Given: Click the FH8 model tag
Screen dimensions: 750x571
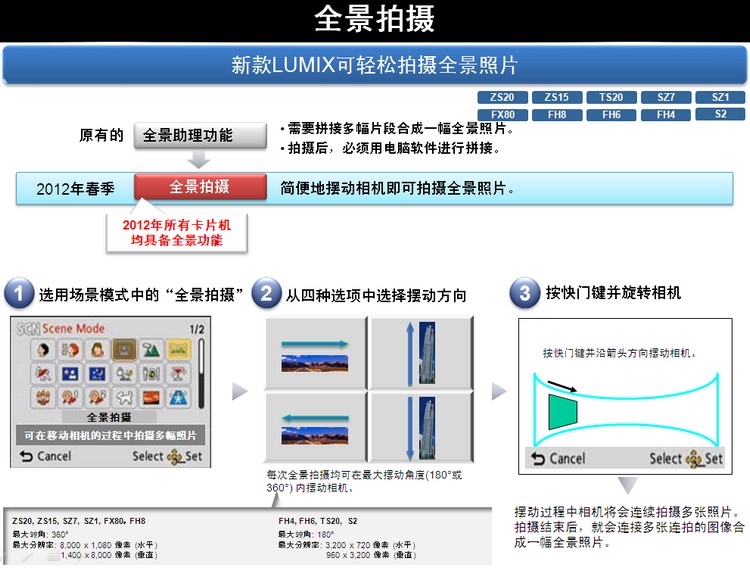Looking at the screenshot, I should pyautogui.click(x=557, y=115).
